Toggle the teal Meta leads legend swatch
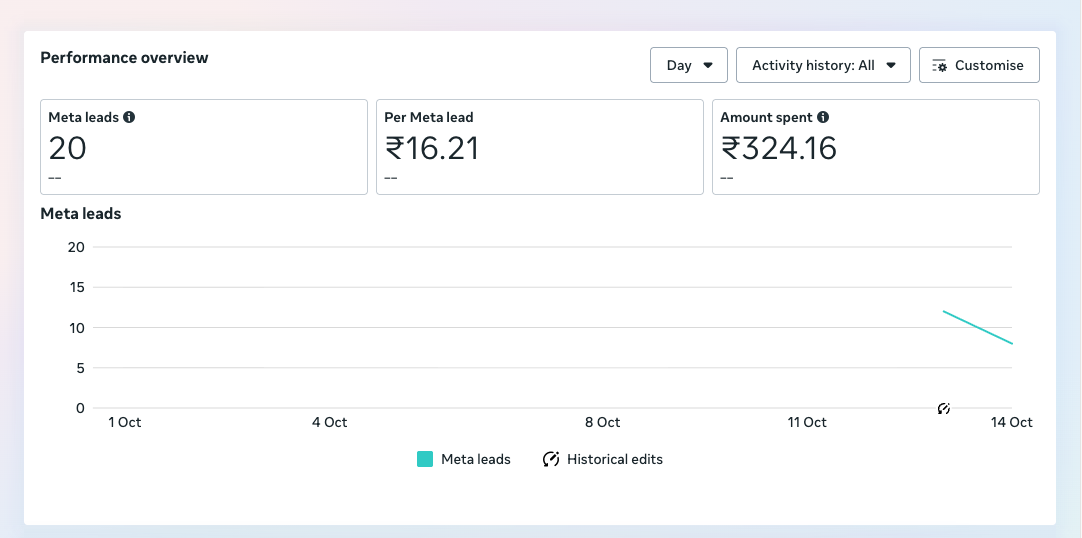The width and height of the screenshot is (1082, 538). [425, 459]
